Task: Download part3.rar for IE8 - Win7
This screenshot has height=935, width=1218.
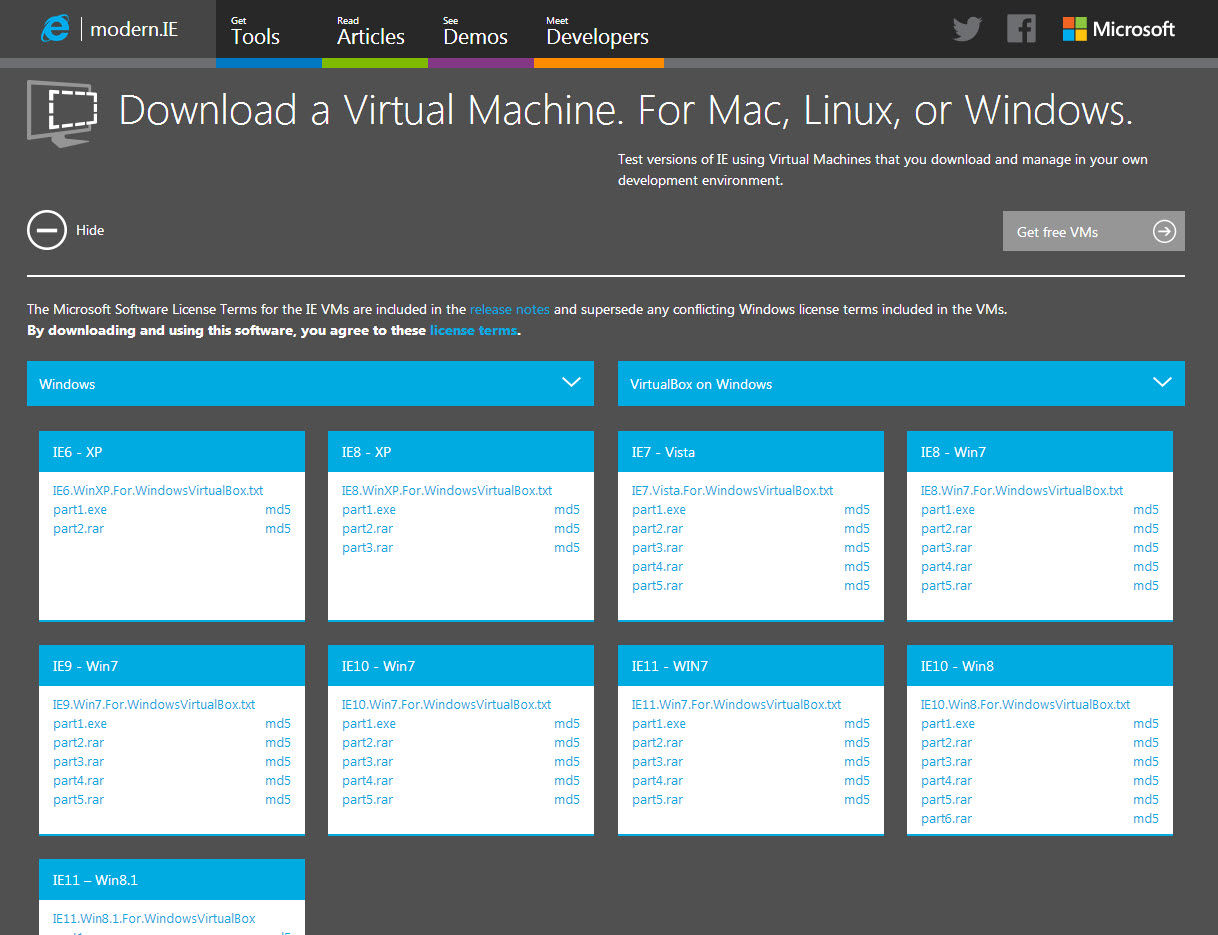Action: pos(946,547)
